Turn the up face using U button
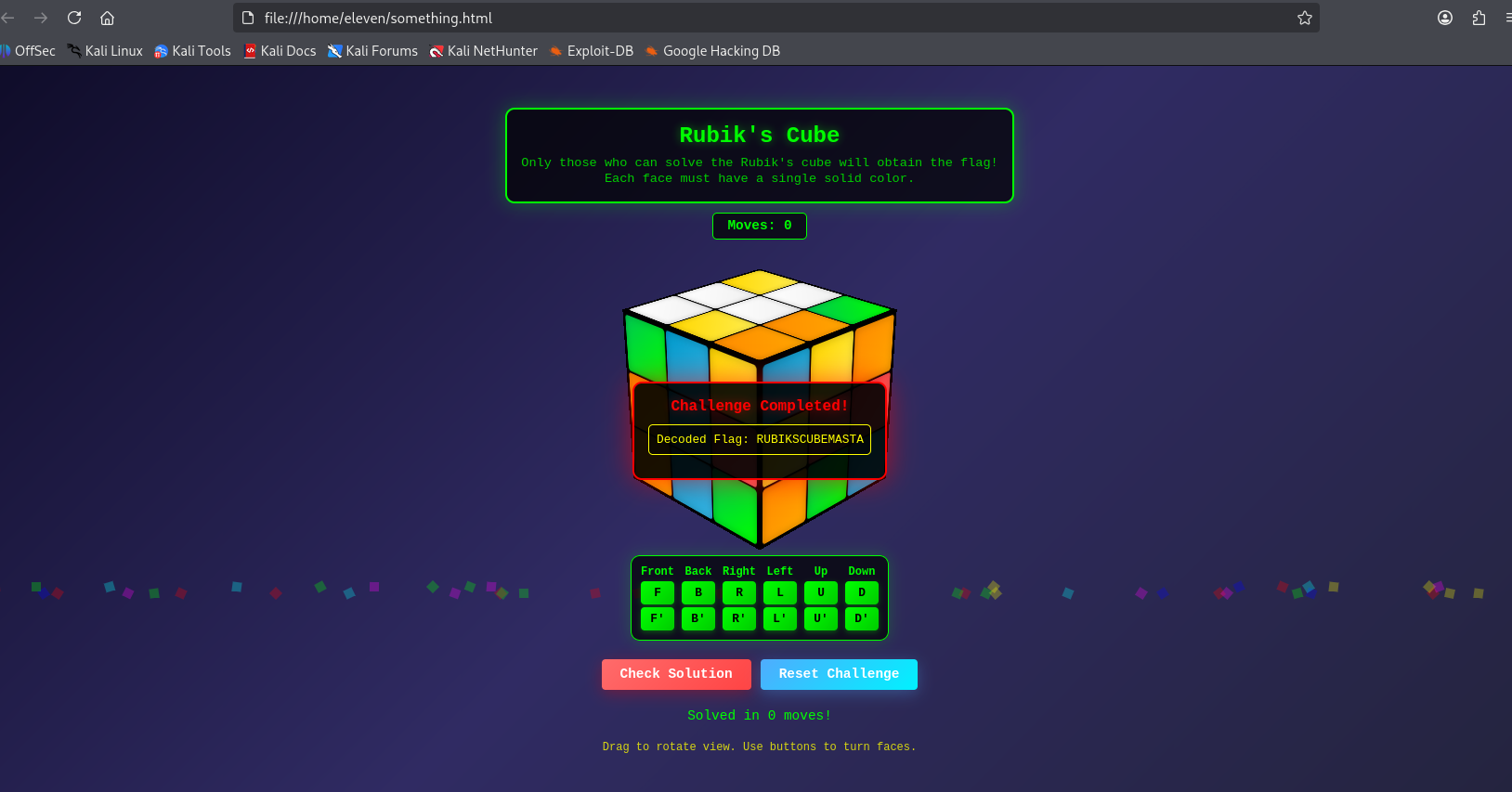 (821, 592)
